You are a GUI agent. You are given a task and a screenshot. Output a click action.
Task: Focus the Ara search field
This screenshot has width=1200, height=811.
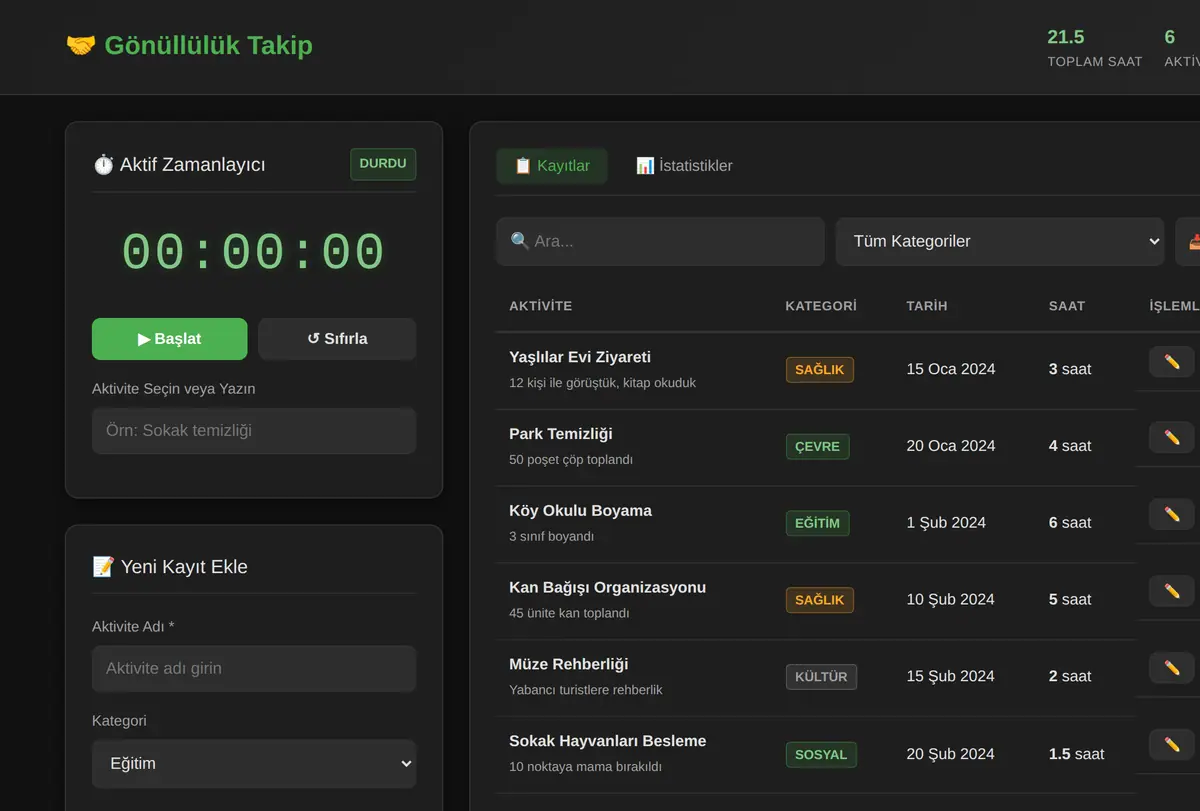tap(660, 241)
